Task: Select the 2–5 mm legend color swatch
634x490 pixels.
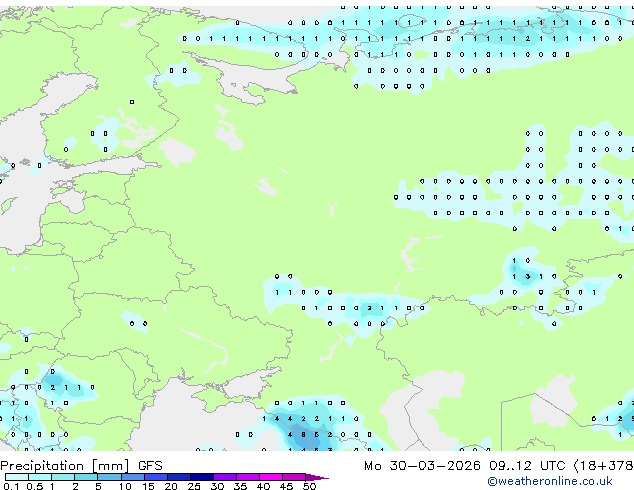Action: 86,477
